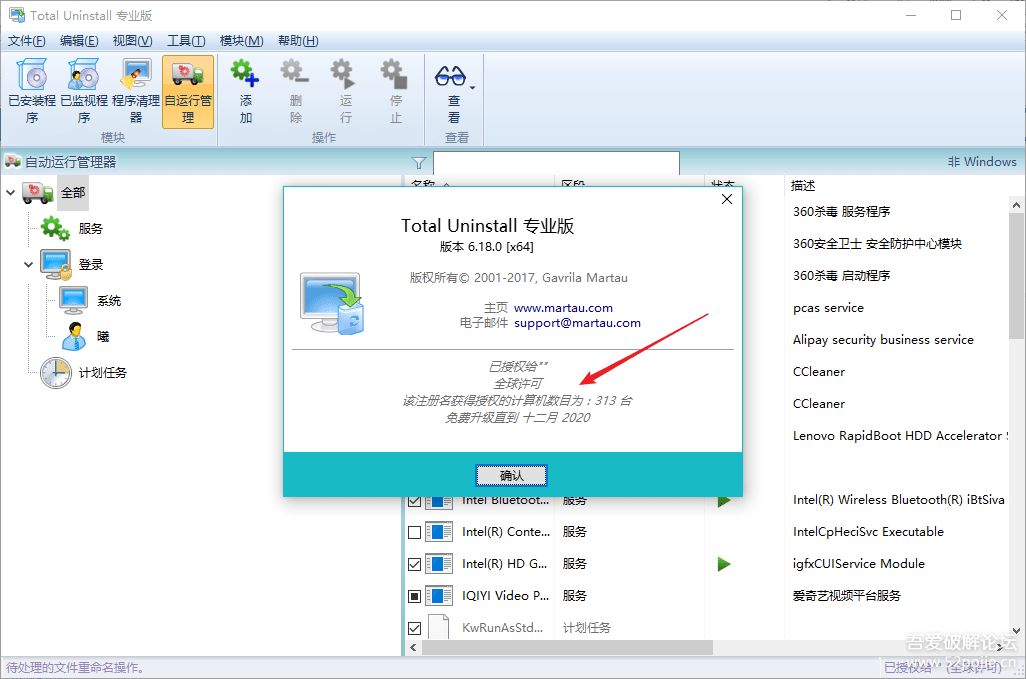Confirm the About dialog with 确认
Viewport: 1026px width, 679px height.
coord(511,476)
